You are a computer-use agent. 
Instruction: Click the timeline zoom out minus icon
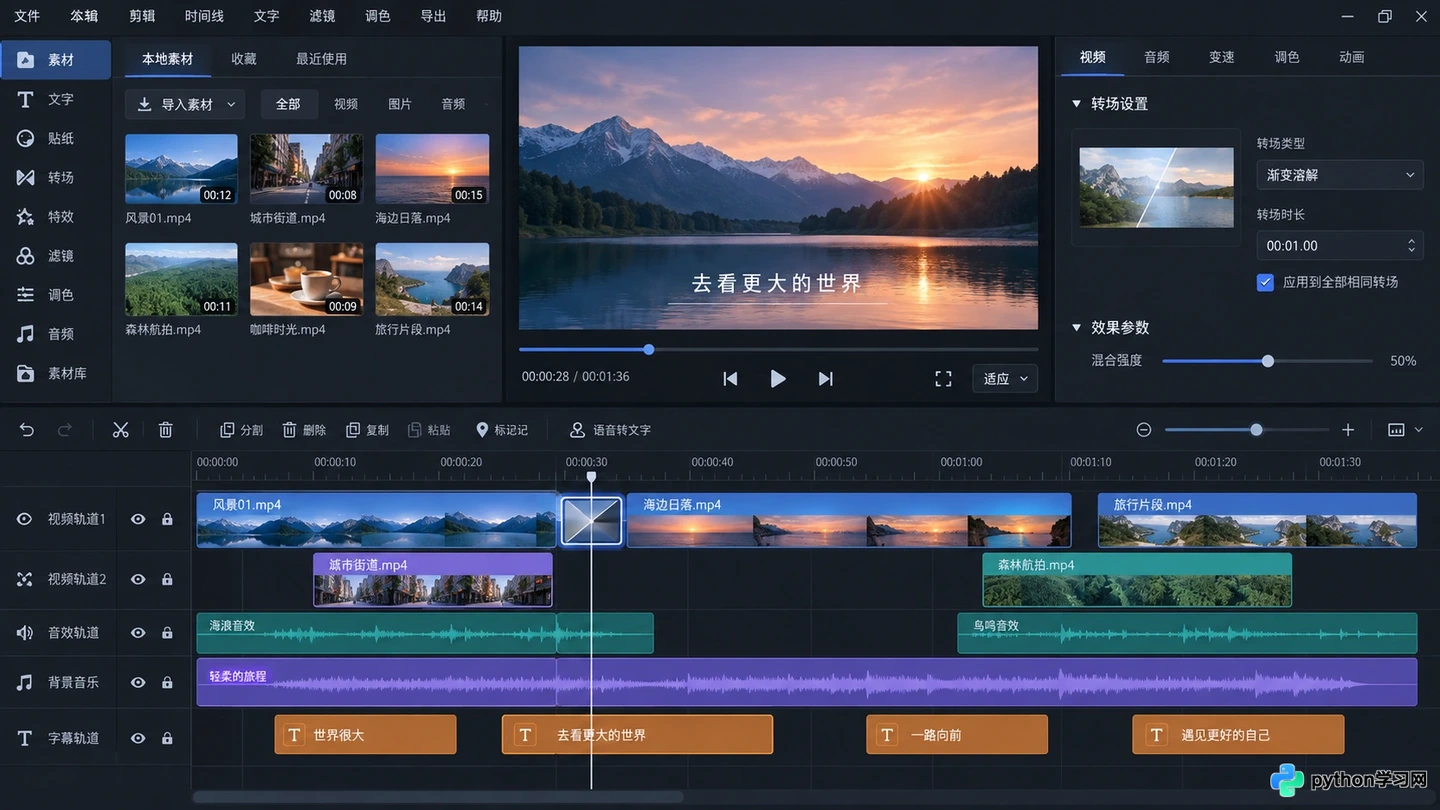tap(1144, 430)
